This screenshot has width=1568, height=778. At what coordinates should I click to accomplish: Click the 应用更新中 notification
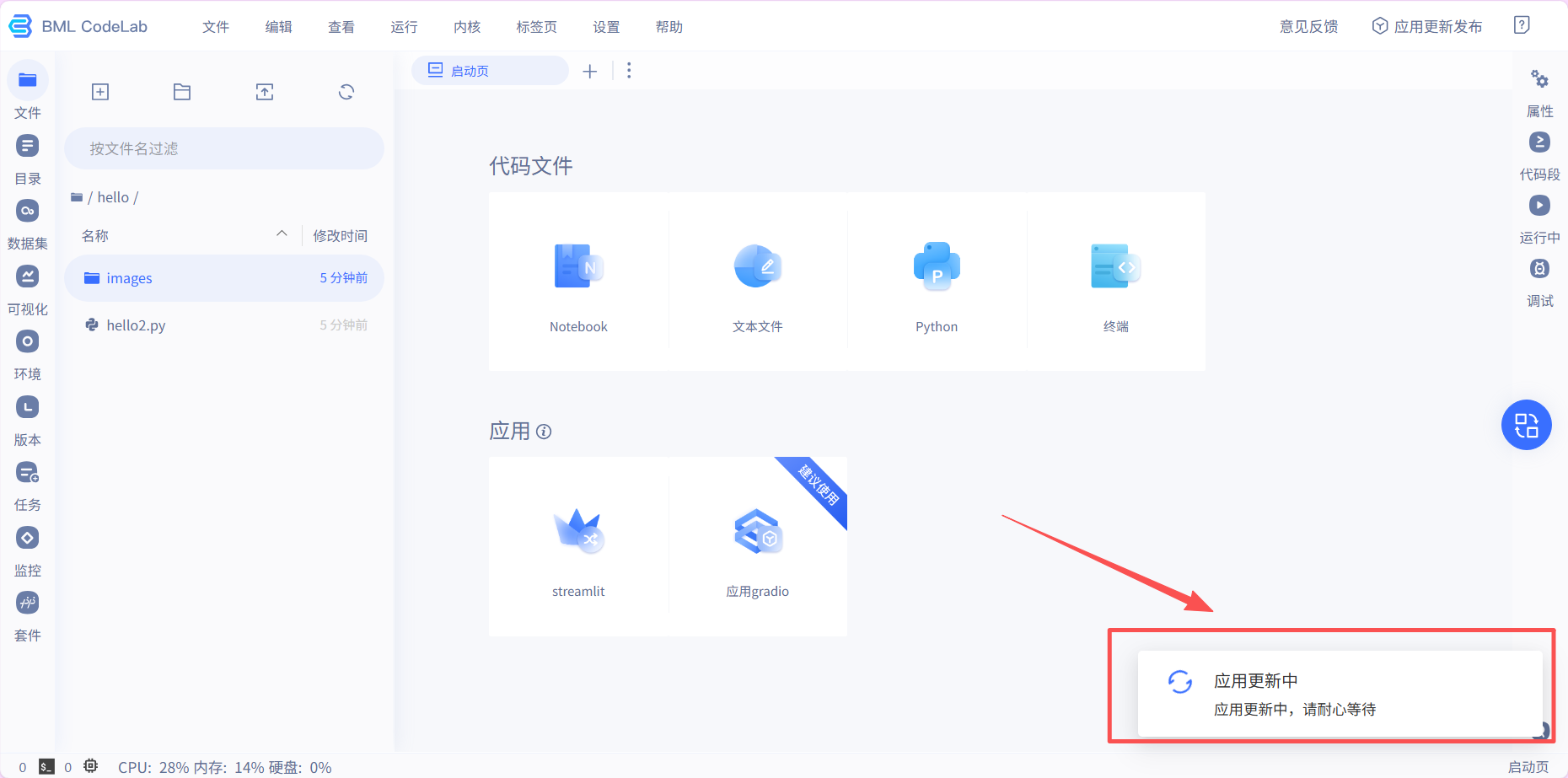click(1340, 693)
